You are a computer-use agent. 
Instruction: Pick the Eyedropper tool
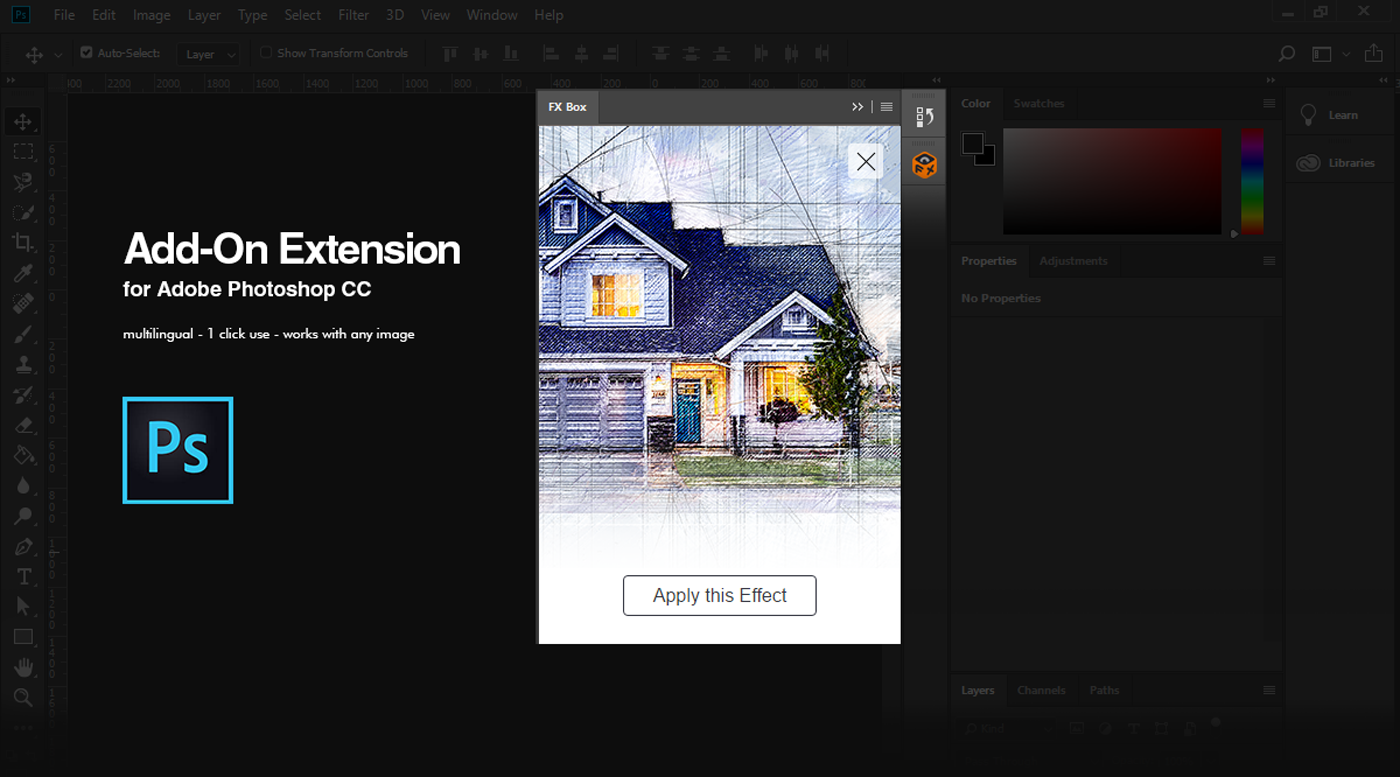click(x=22, y=272)
